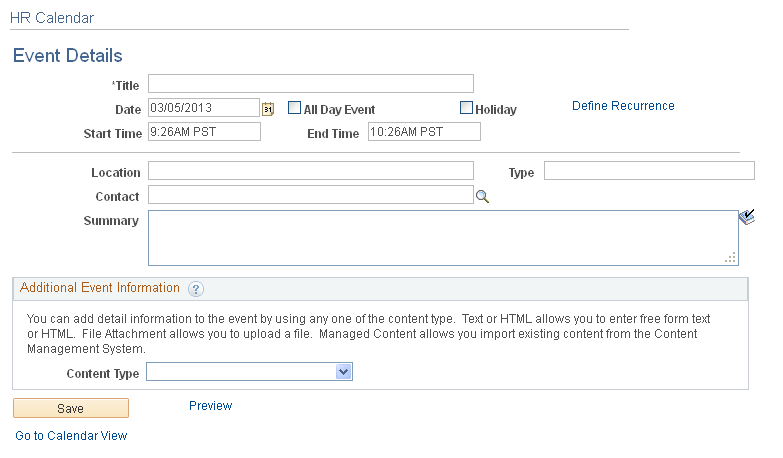The height and width of the screenshot is (458, 783).
Task: Click the Date field showing 03/05/2013
Action: click(x=204, y=107)
